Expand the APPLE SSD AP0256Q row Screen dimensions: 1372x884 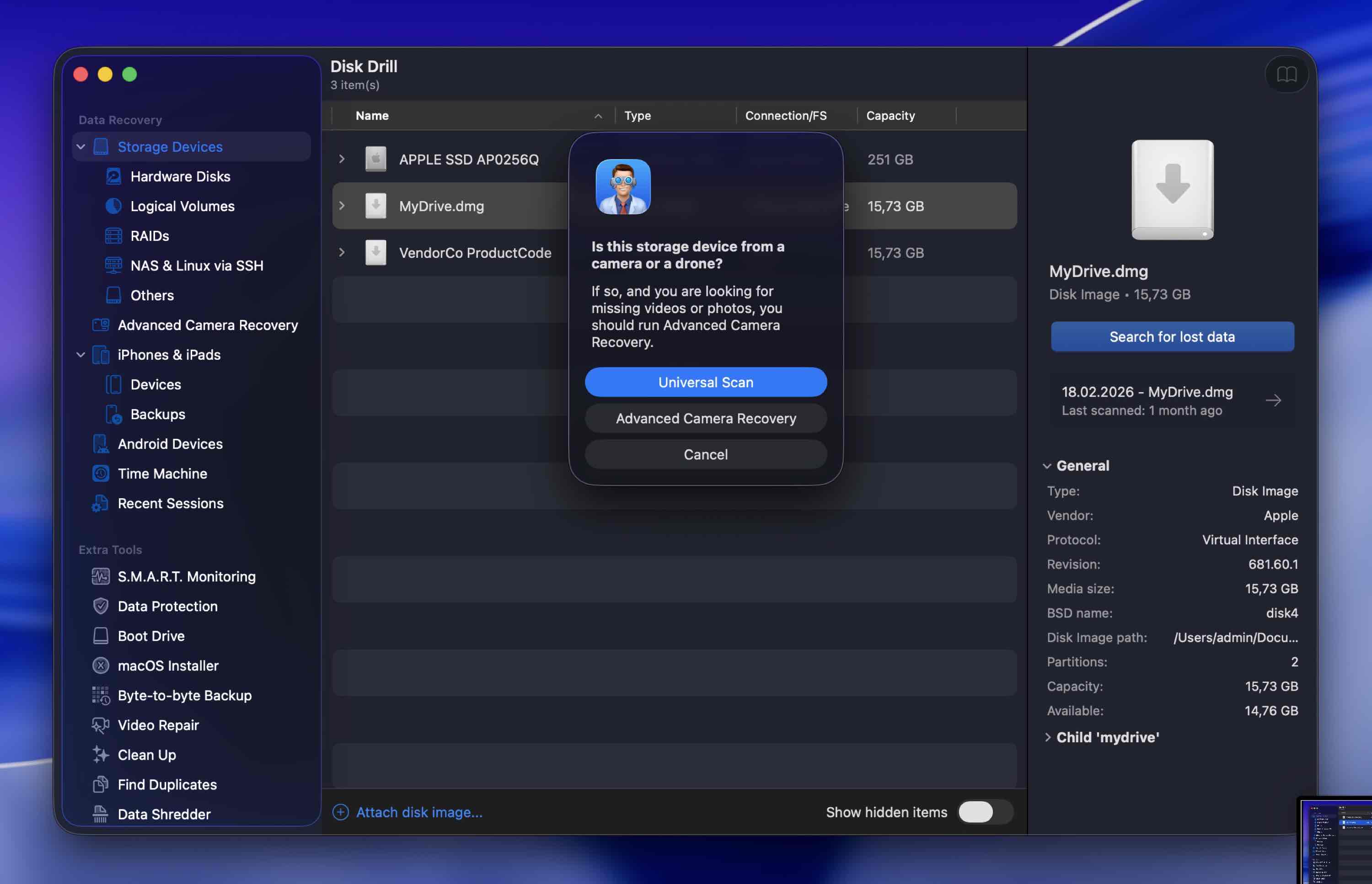(342, 159)
